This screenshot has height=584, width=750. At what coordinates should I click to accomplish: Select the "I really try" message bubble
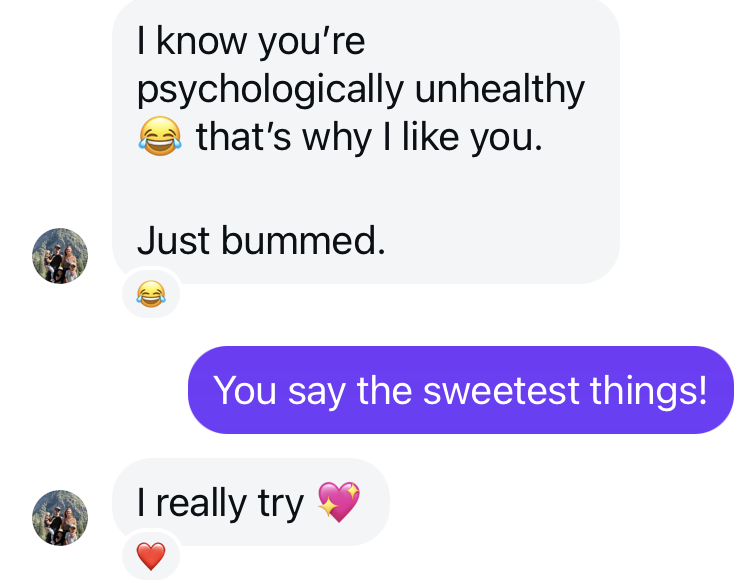(250, 502)
